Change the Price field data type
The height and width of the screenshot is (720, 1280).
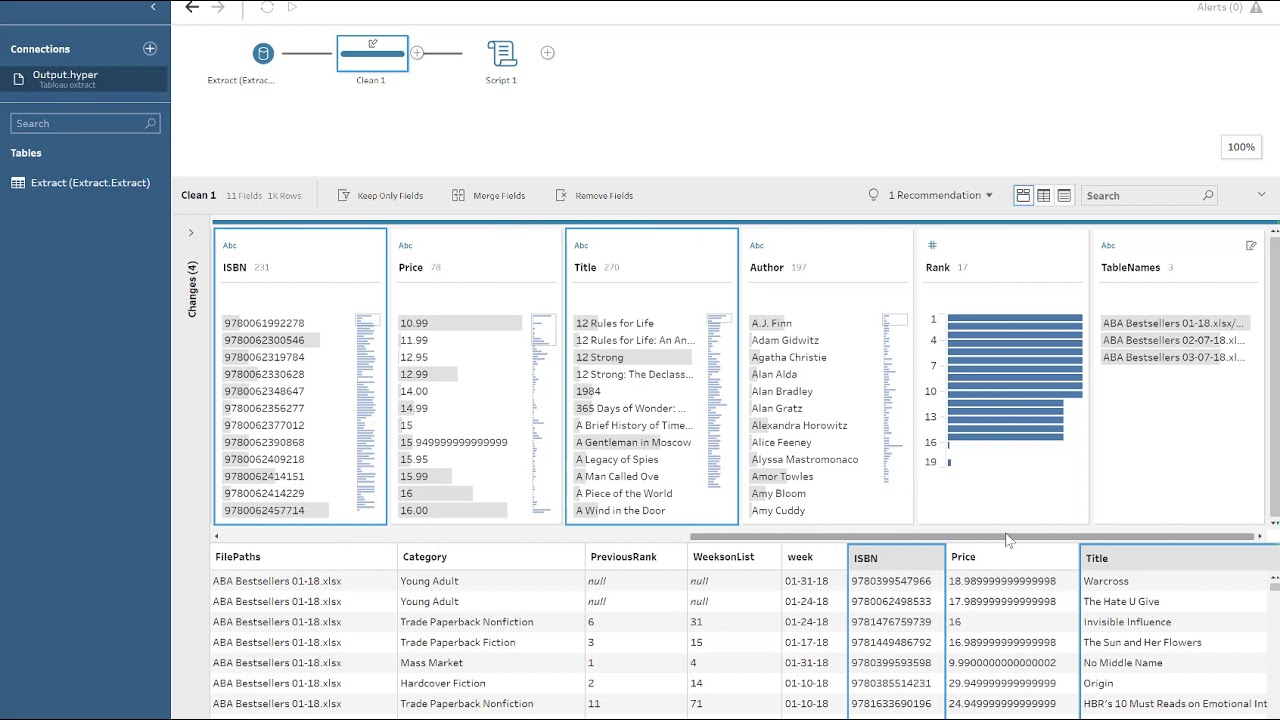[406, 245]
